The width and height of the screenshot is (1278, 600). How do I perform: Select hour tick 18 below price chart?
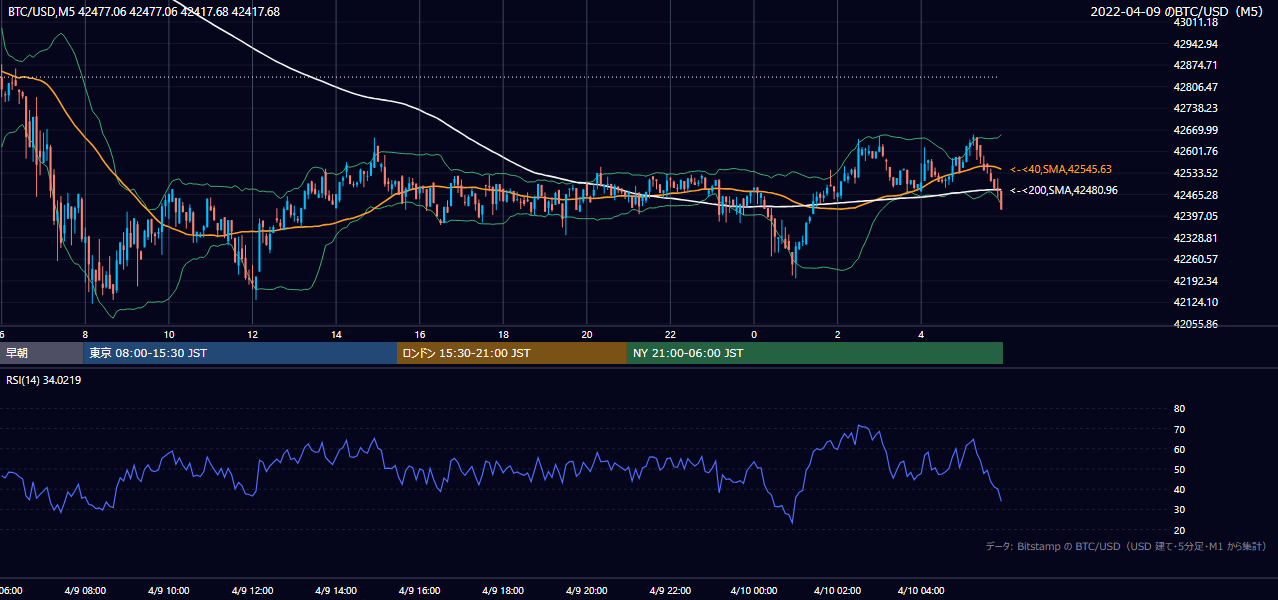[504, 335]
